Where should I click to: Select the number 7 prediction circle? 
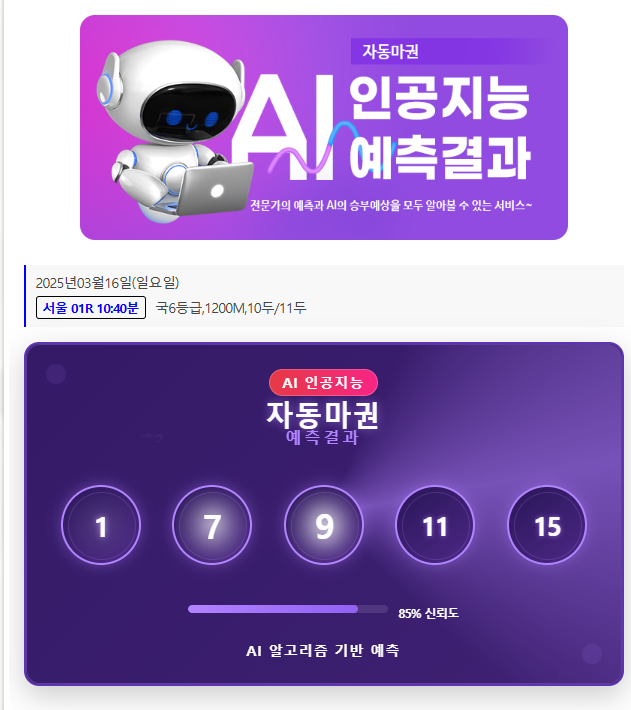(212, 525)
